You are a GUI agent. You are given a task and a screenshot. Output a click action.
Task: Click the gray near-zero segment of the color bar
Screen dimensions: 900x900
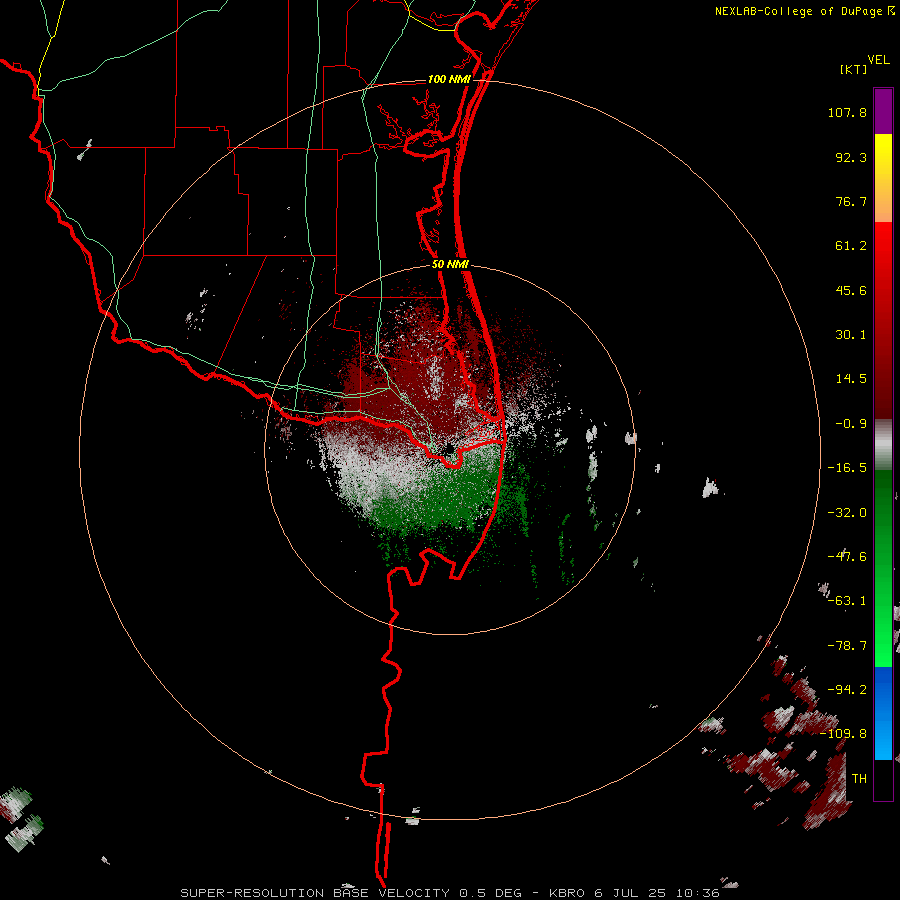coord(883,444)
